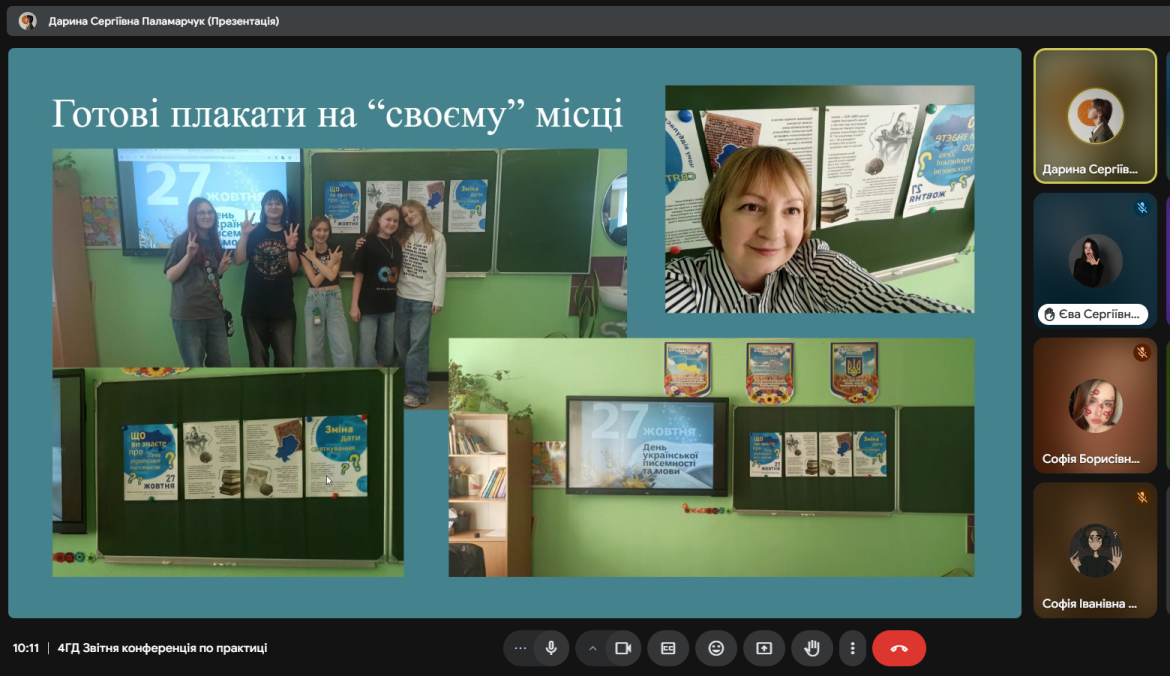1170x676 pixels.
Task: Click muted mic icon on Софія Іванівна's tile
Action: (x=1141, y=497)
